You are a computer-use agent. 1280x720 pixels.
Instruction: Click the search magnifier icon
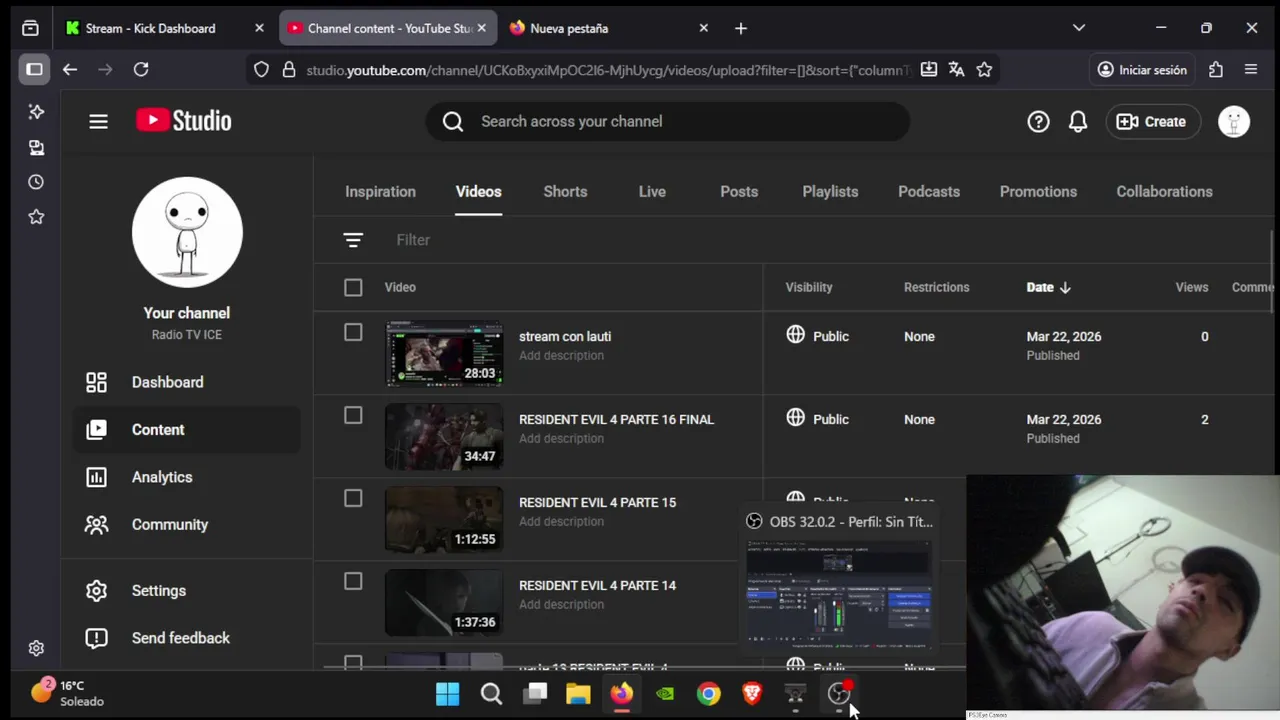tap(453, 122)
